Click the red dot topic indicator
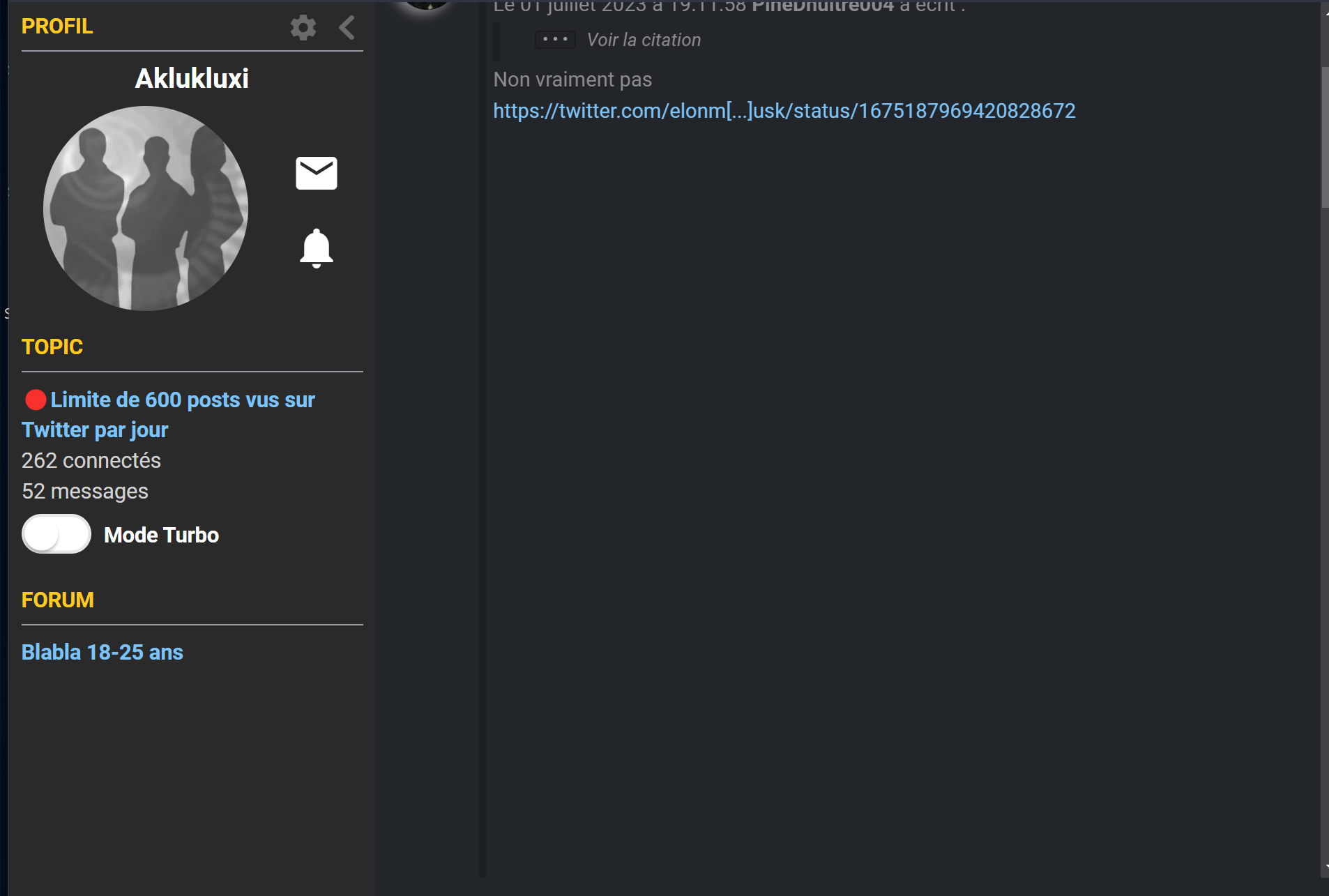The image size is (1329, 896). pyautogui.click(x=36, y=400)
